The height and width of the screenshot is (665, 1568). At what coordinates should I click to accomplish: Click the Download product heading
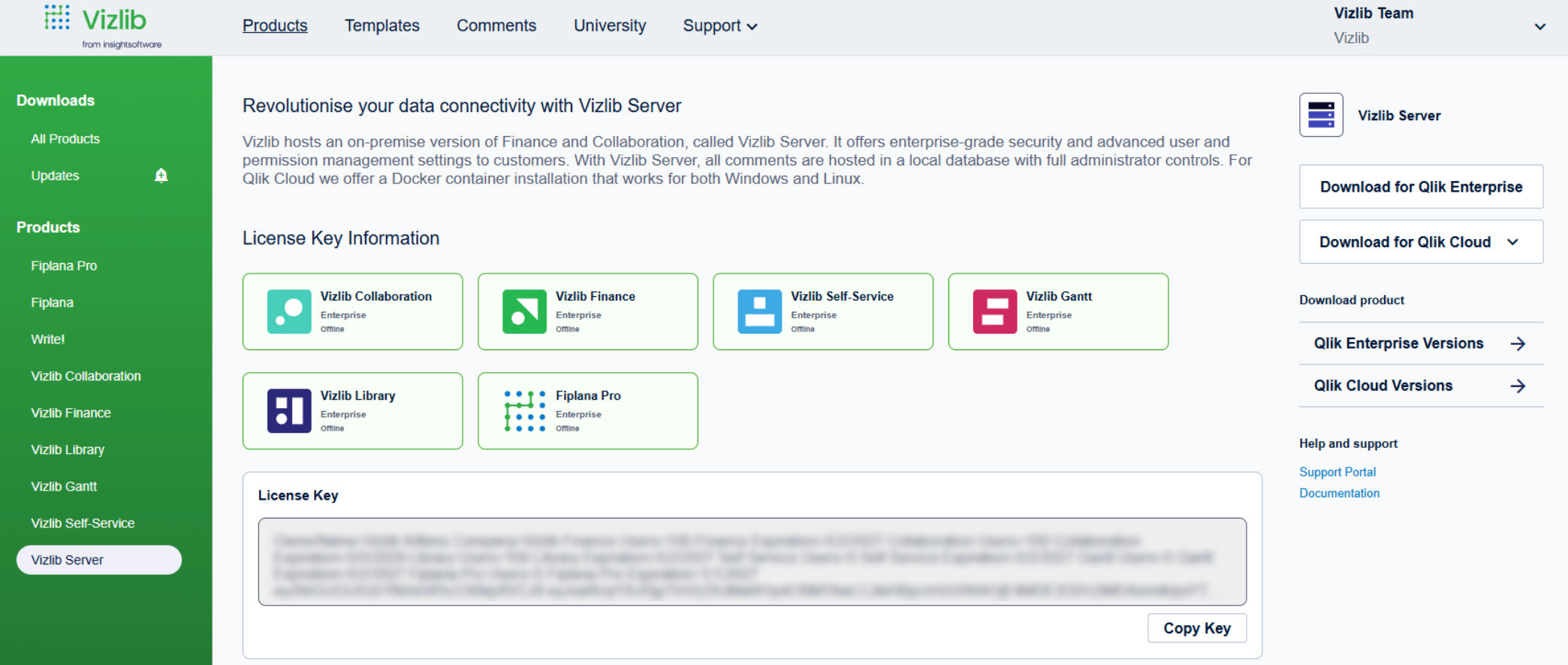(x=1352, y=300)
